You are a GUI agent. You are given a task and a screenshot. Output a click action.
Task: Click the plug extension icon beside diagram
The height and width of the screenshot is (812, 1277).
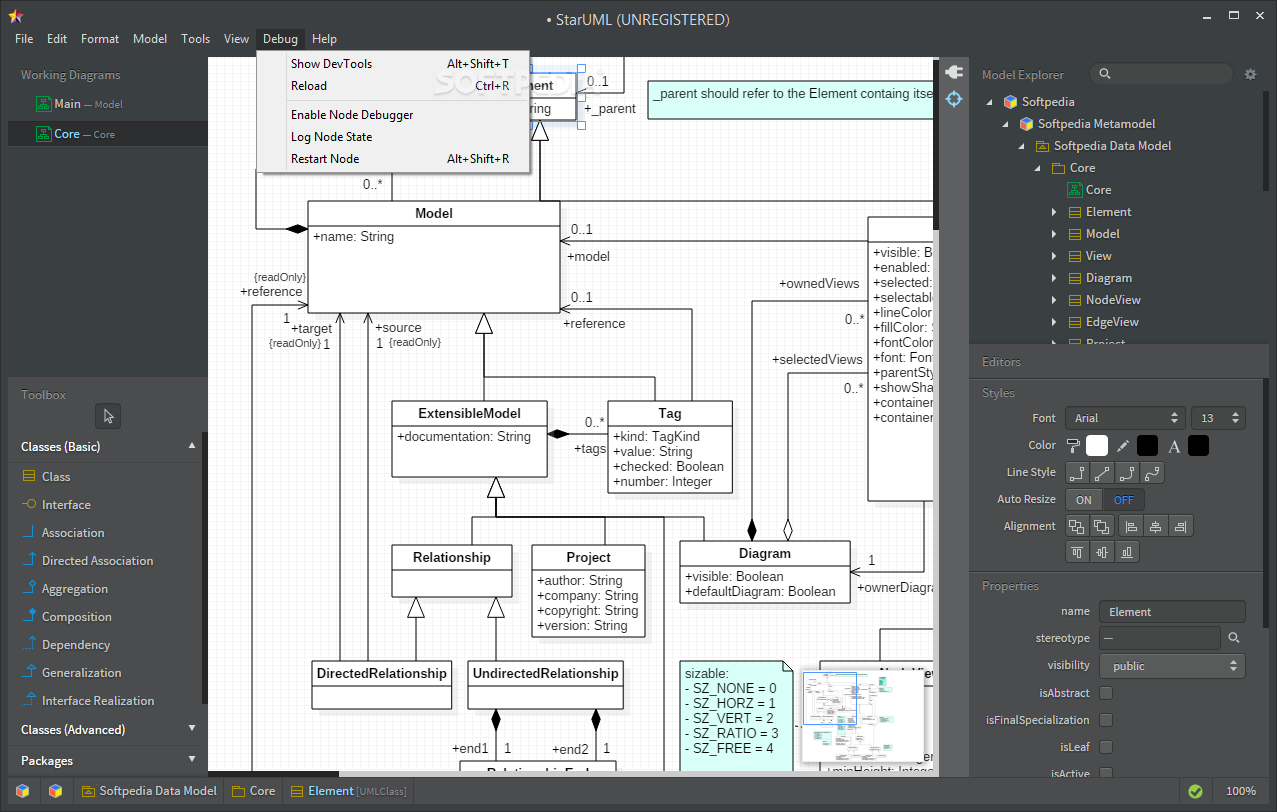point(954,72)
